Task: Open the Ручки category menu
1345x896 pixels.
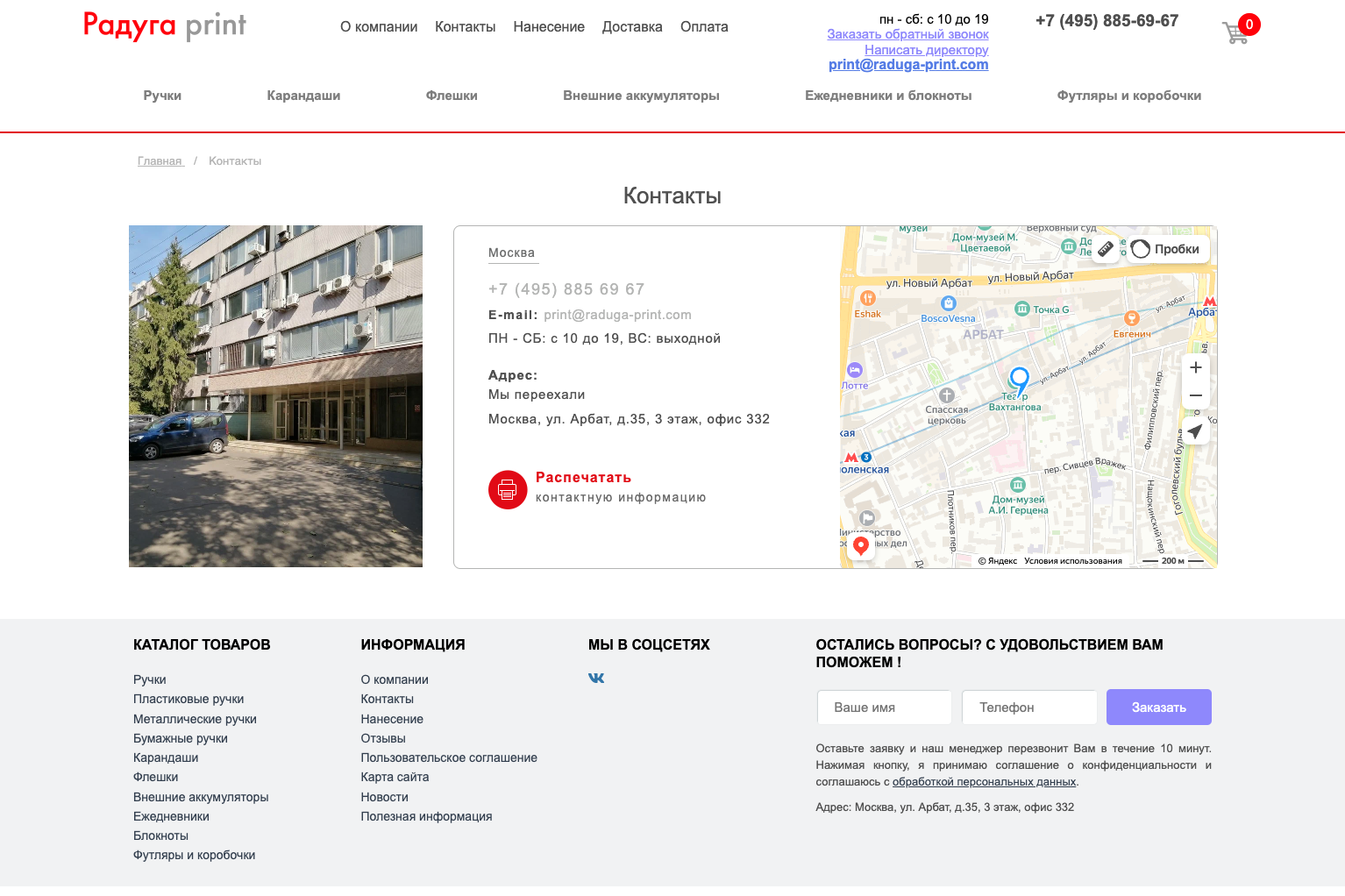Action: [162, 96]
